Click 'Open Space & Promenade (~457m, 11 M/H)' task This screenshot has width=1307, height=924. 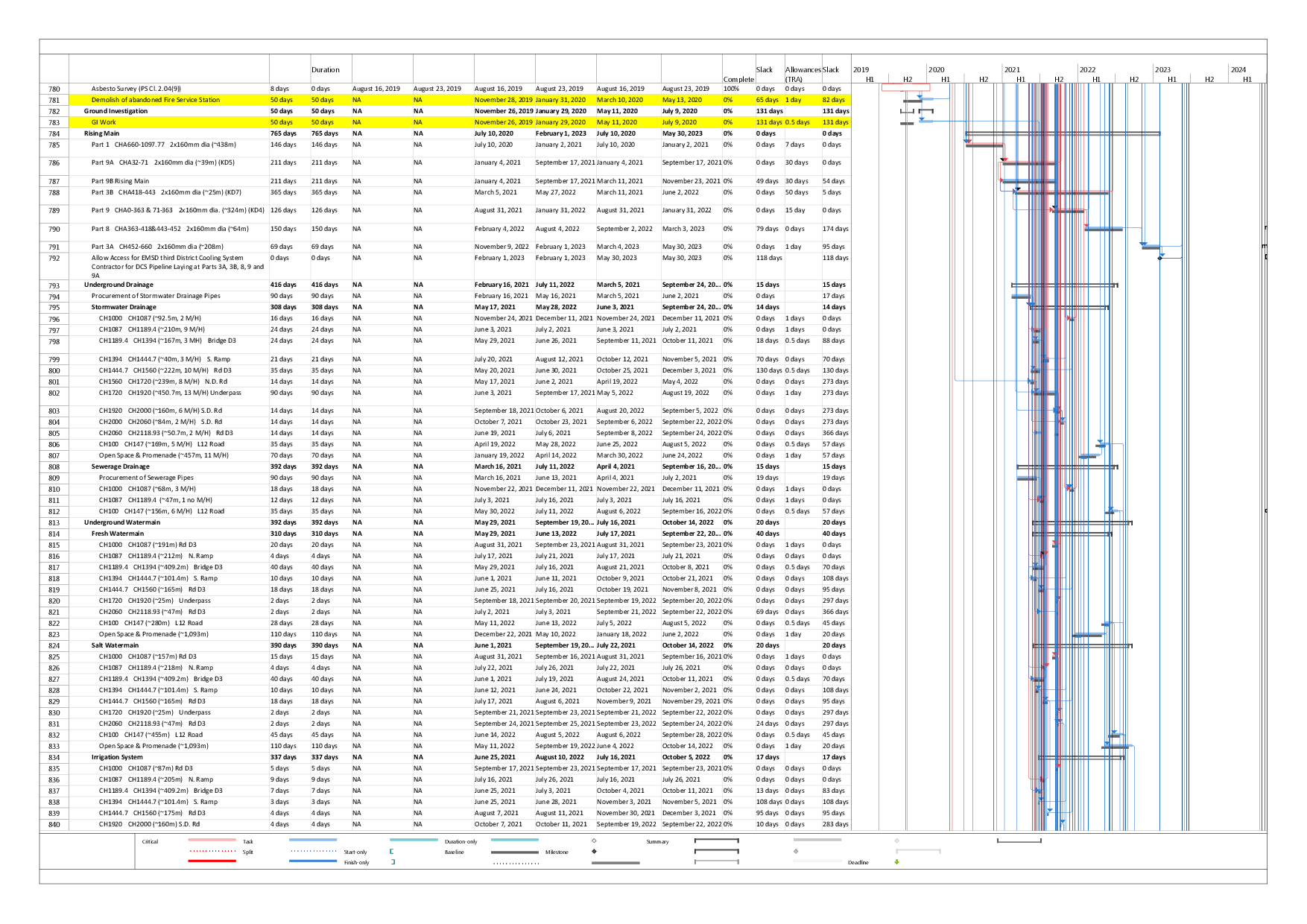click(164, 455)
